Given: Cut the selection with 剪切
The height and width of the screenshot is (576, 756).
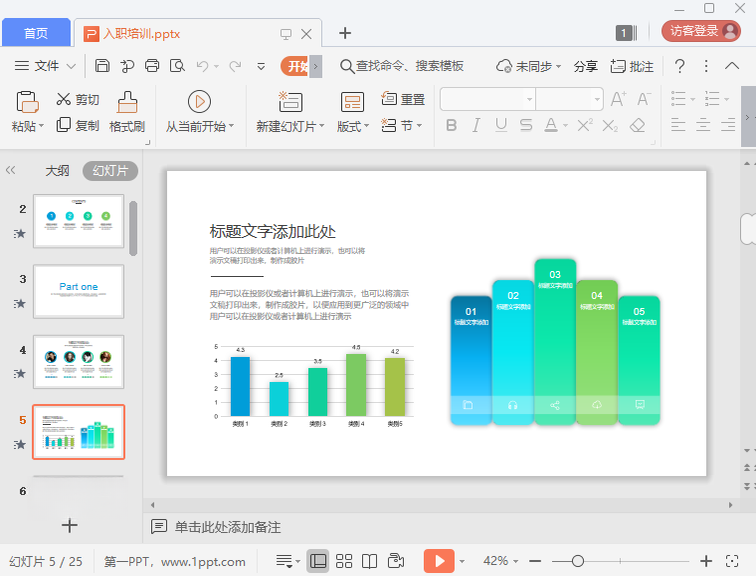Looking at the screenshot, I should click(78, 99).
